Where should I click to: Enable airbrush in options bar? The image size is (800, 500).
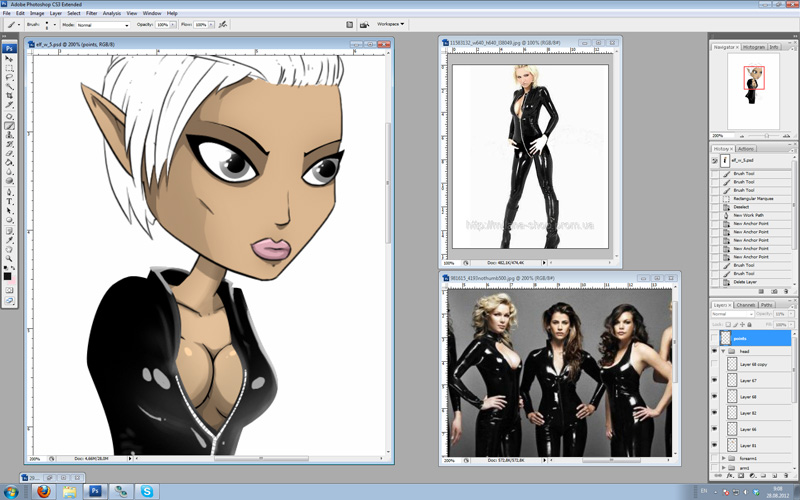click(223, 24)
